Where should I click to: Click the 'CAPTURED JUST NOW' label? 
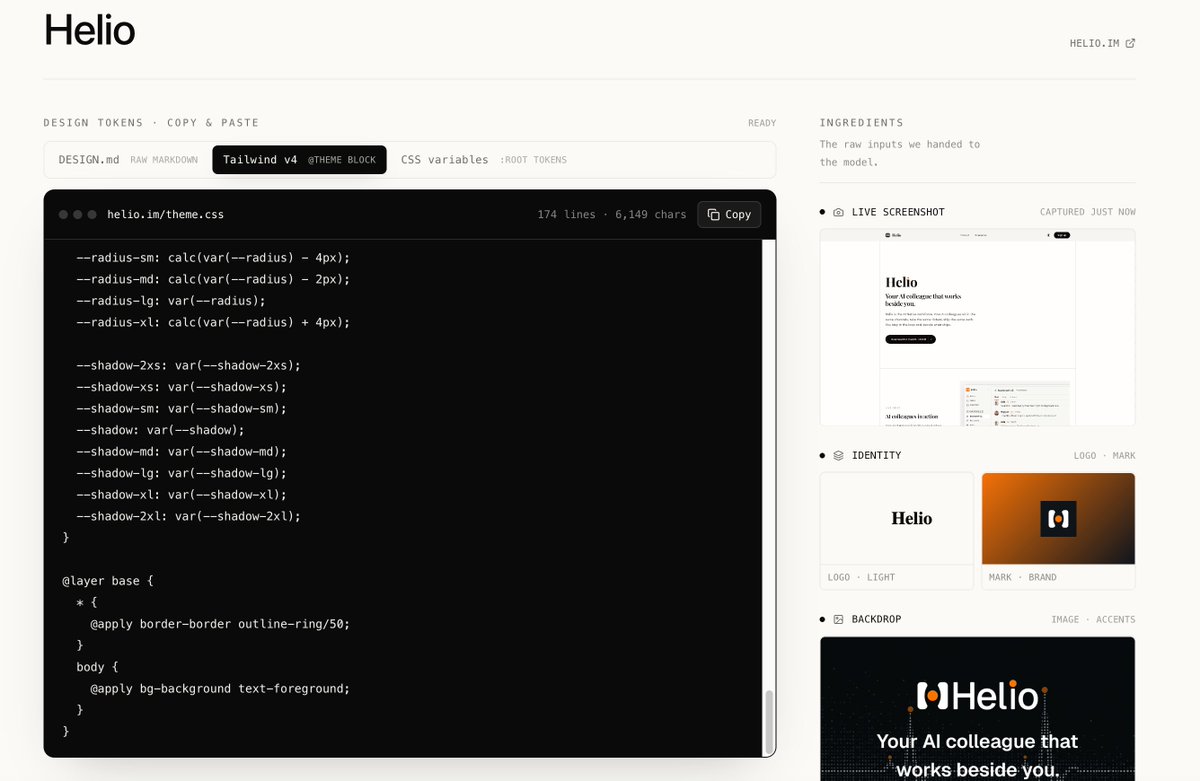pos(1088,212)
